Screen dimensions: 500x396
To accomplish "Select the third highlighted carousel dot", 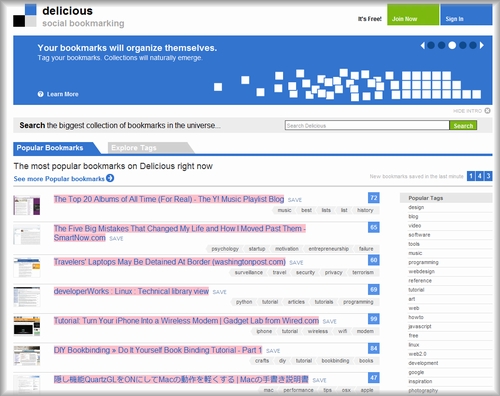I will pyautogui.click(x=452, y=45).
